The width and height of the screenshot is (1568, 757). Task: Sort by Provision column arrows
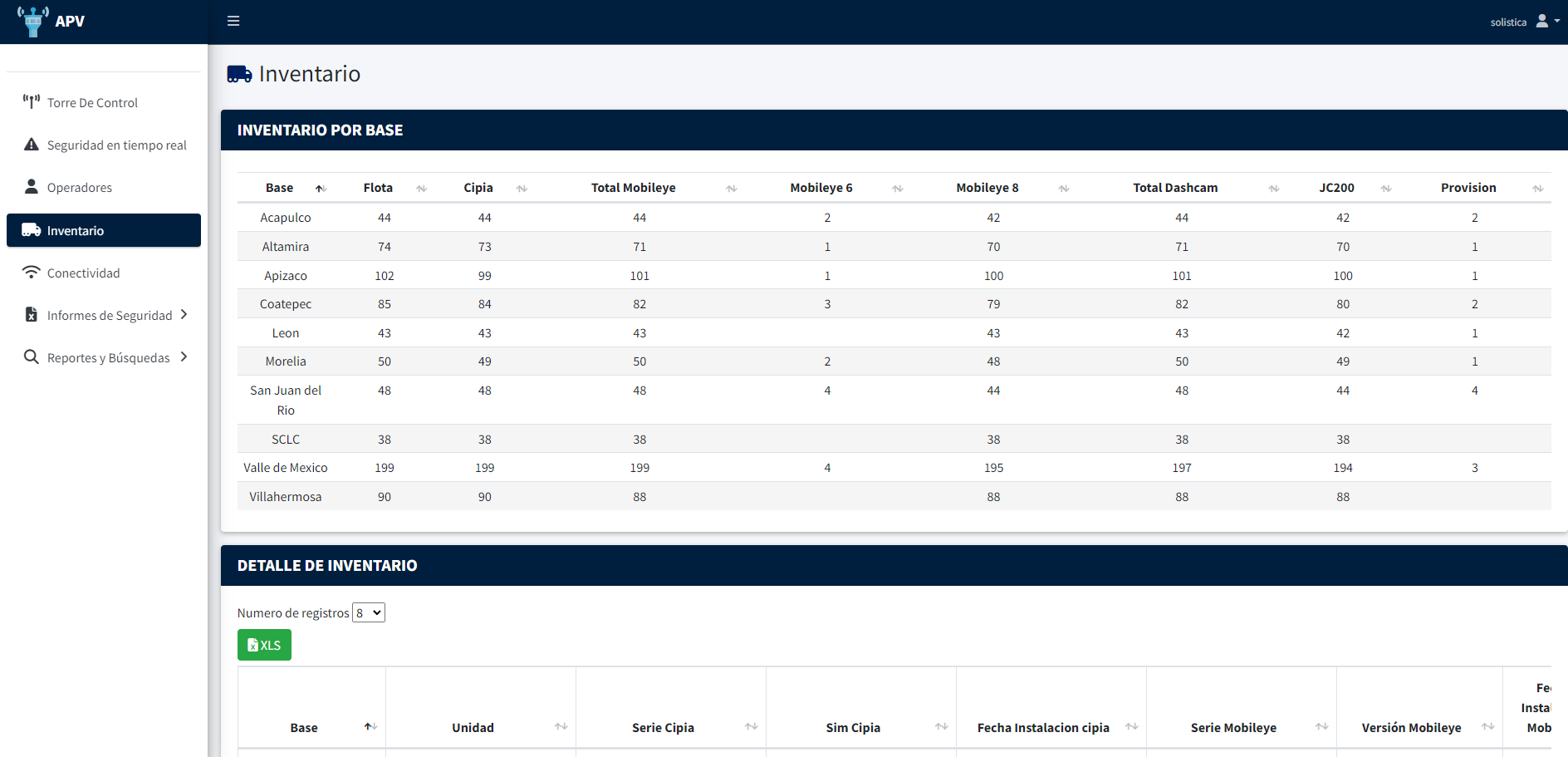tap(1538, 189)
